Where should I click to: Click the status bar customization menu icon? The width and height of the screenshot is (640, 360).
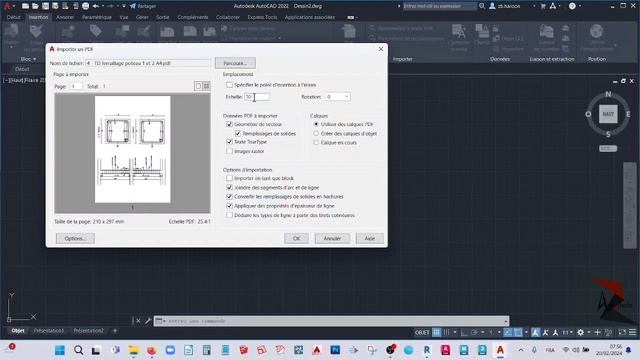(x=632, y=332)
